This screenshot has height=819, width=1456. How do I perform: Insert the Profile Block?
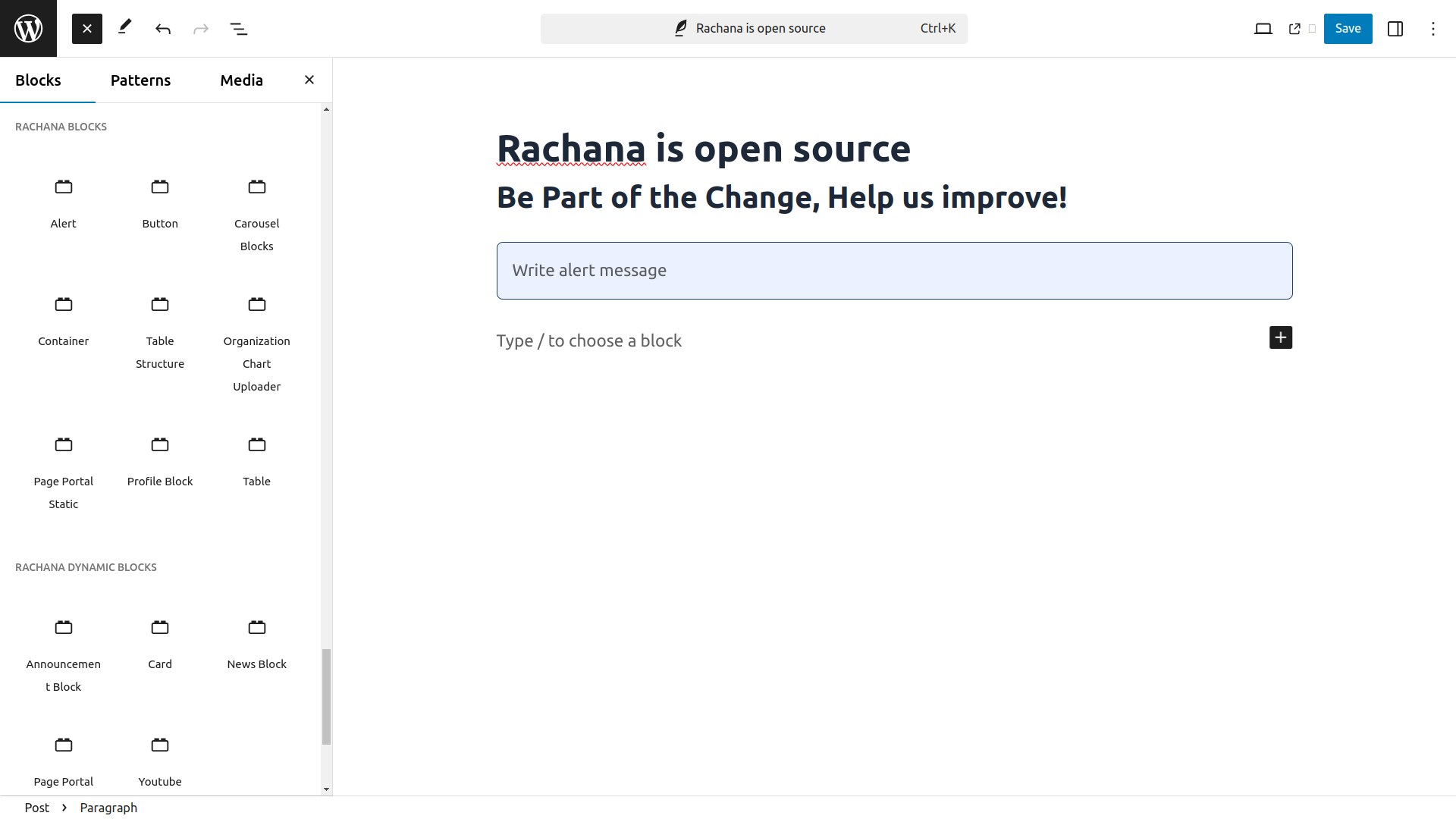click(x=160, y=460)
